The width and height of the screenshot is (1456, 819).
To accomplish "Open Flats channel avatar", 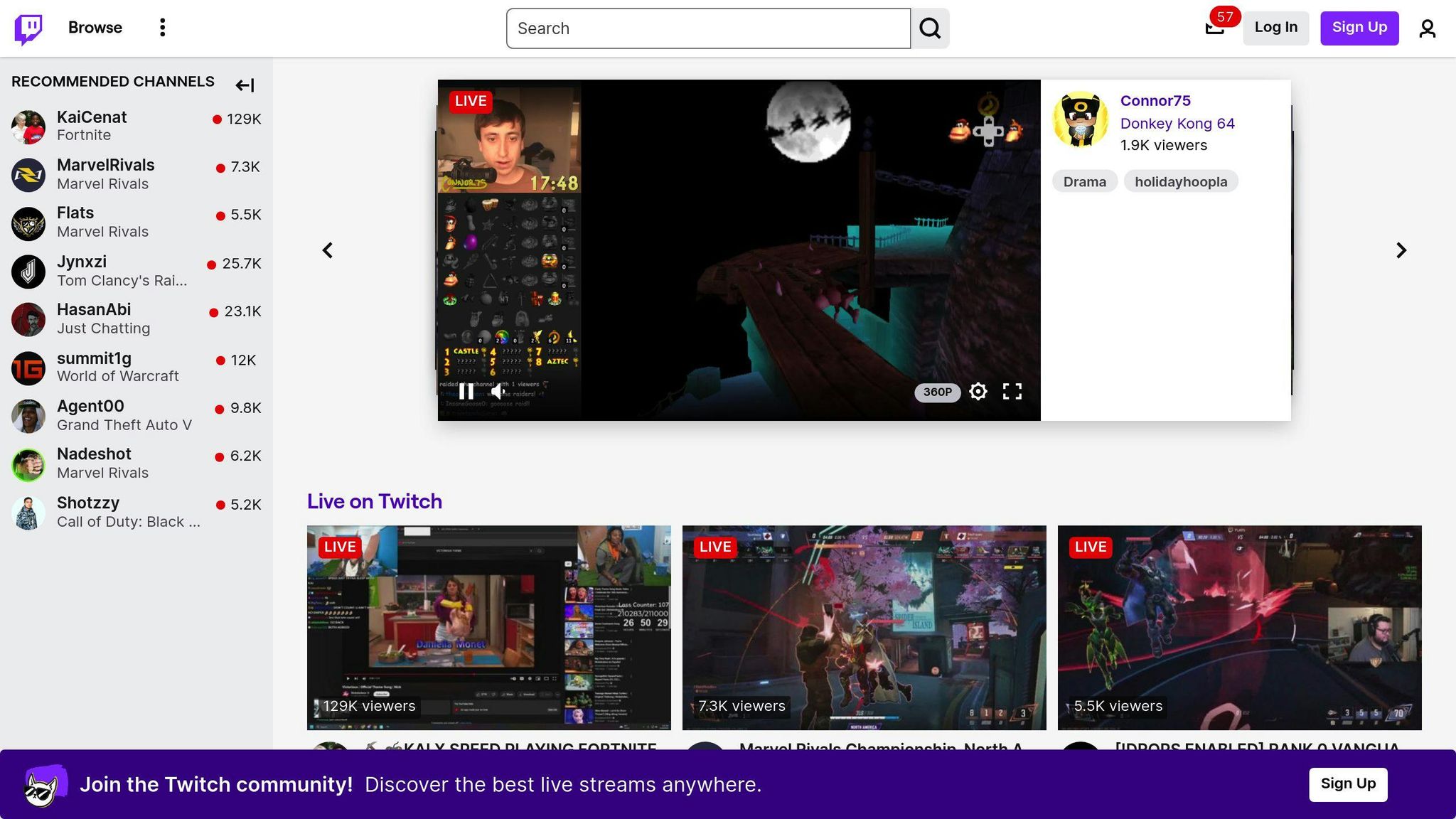I will tap(28, 223).
